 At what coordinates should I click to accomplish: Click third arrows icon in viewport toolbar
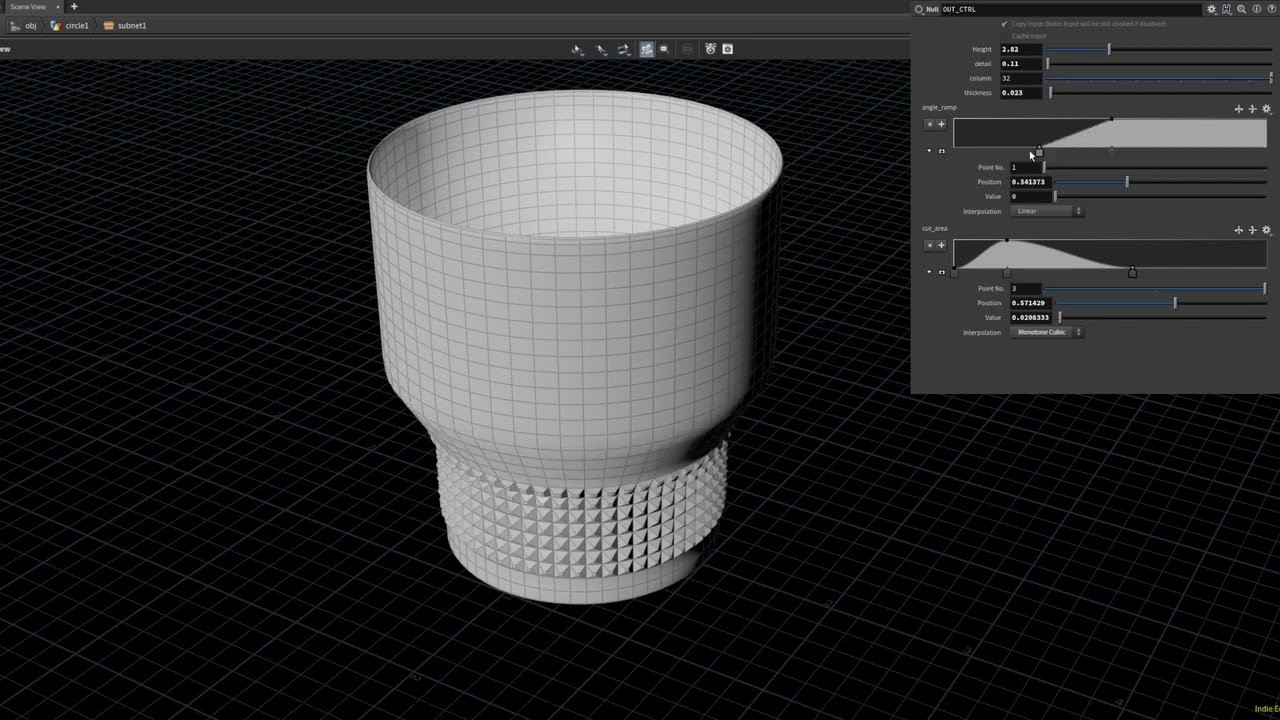624,49
